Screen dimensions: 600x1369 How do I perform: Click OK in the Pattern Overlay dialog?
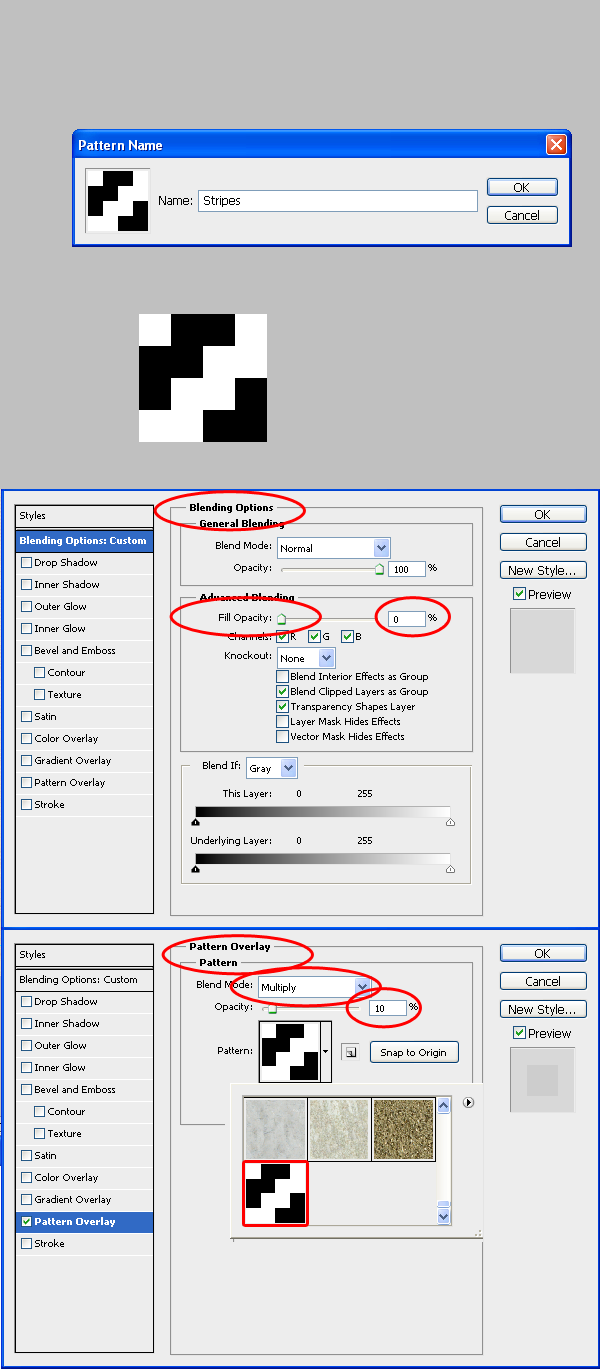pos(543,954)
